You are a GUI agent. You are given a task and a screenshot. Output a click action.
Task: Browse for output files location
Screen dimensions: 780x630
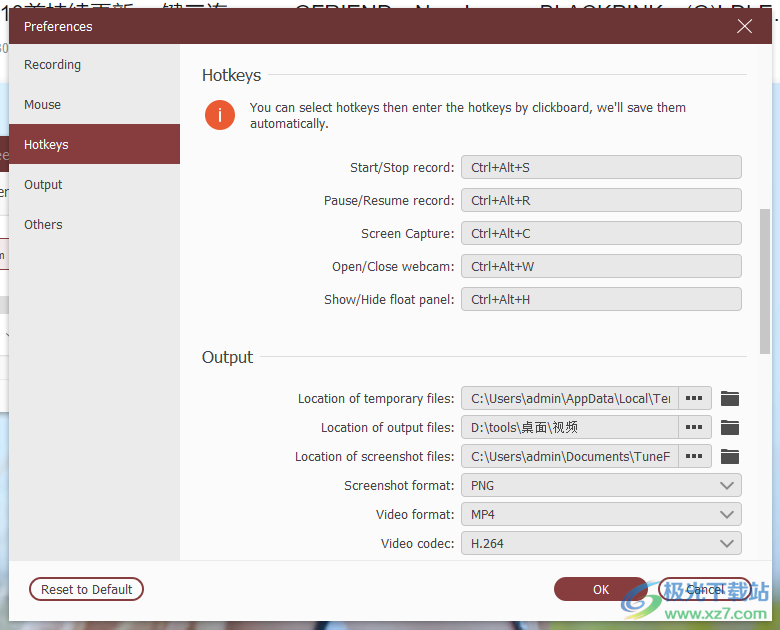pos(694,427)
